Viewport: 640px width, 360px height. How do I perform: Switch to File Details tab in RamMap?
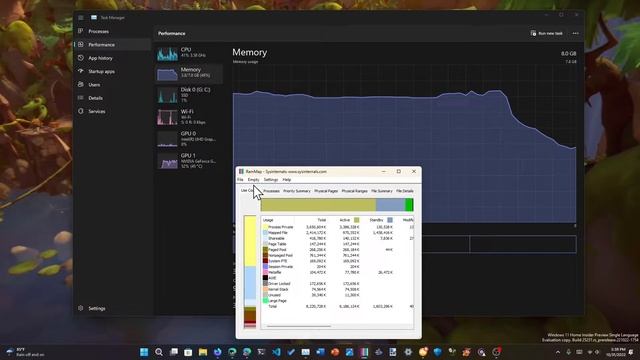pos(404,191)
